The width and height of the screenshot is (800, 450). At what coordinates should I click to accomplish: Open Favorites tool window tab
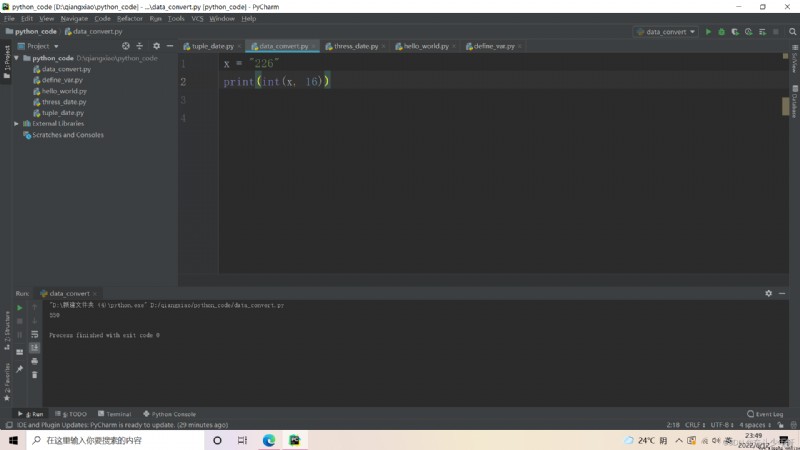tap(7, 382)
